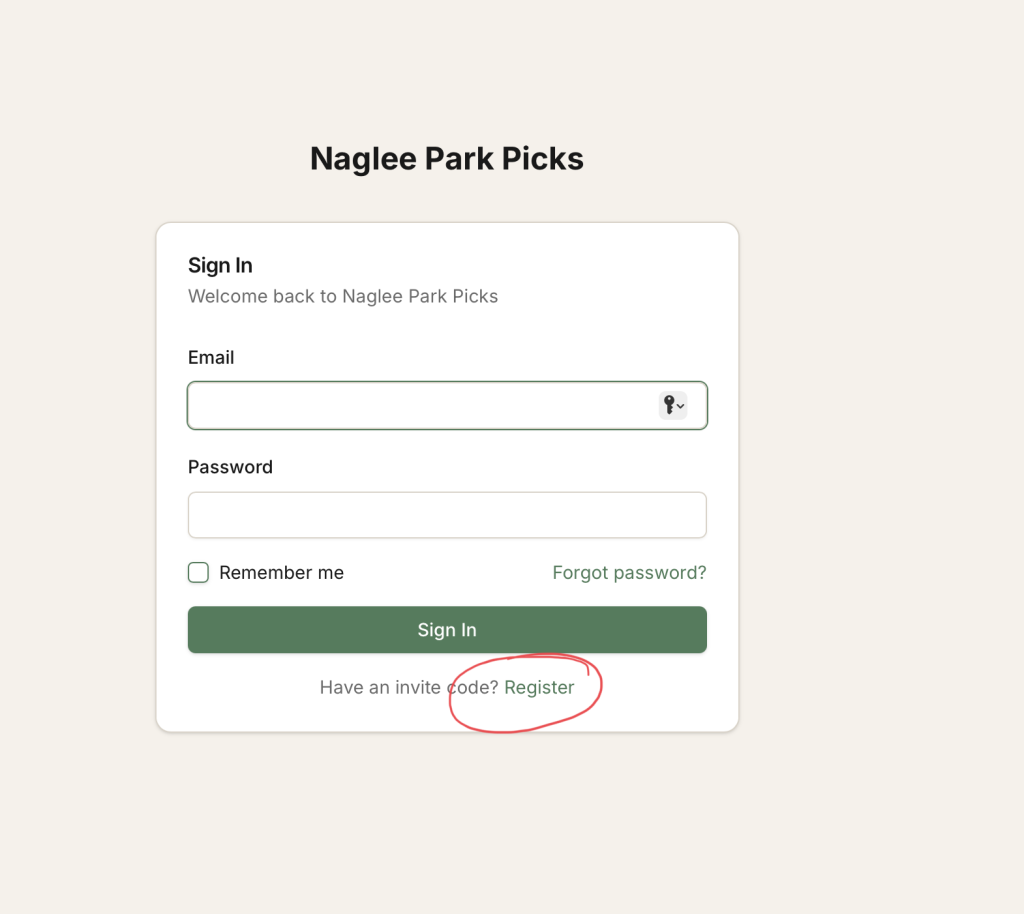1024x914 pixels.
Task: Click the "Remember me" label text
Action: pyautogui.click(x=281, y=573)
